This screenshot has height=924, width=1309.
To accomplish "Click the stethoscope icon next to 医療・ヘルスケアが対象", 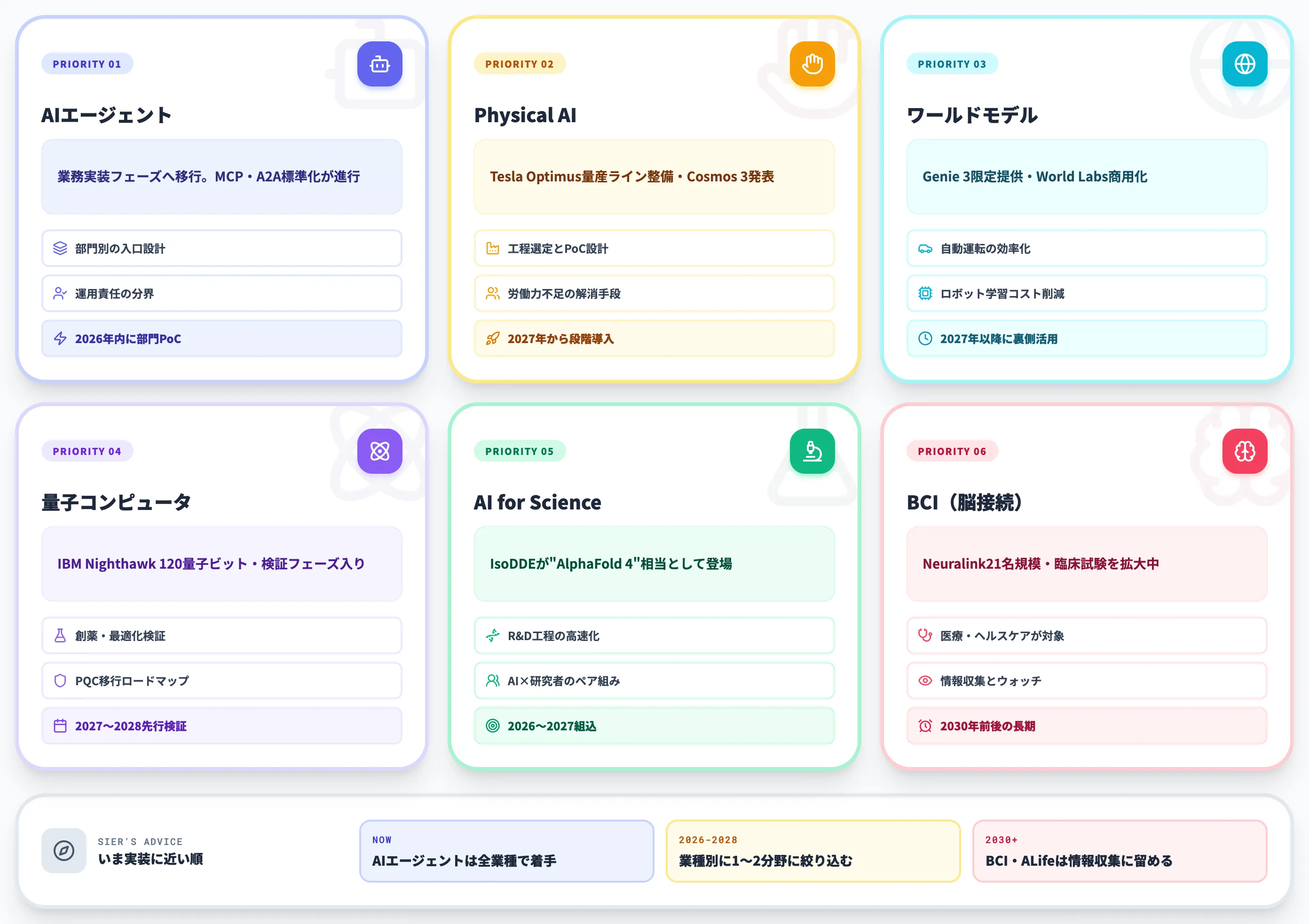I will pyautogui.click(x=925, y=635).
